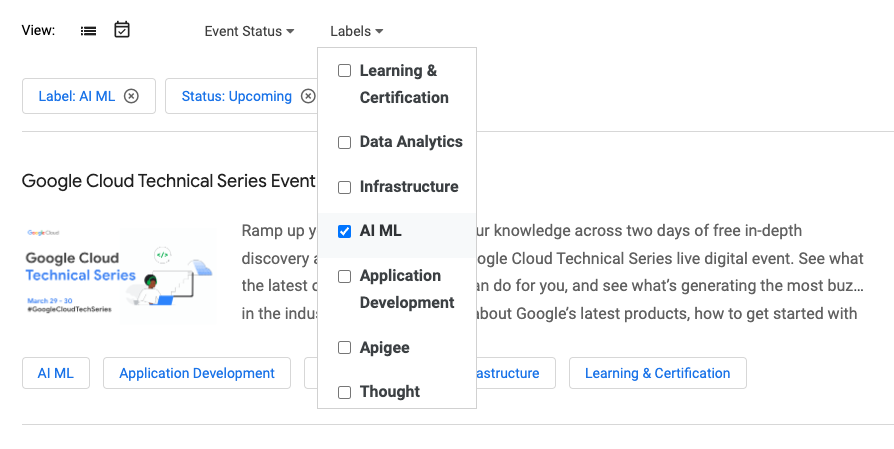
Task: Switch to list view icon
Action: click(88, 31)
